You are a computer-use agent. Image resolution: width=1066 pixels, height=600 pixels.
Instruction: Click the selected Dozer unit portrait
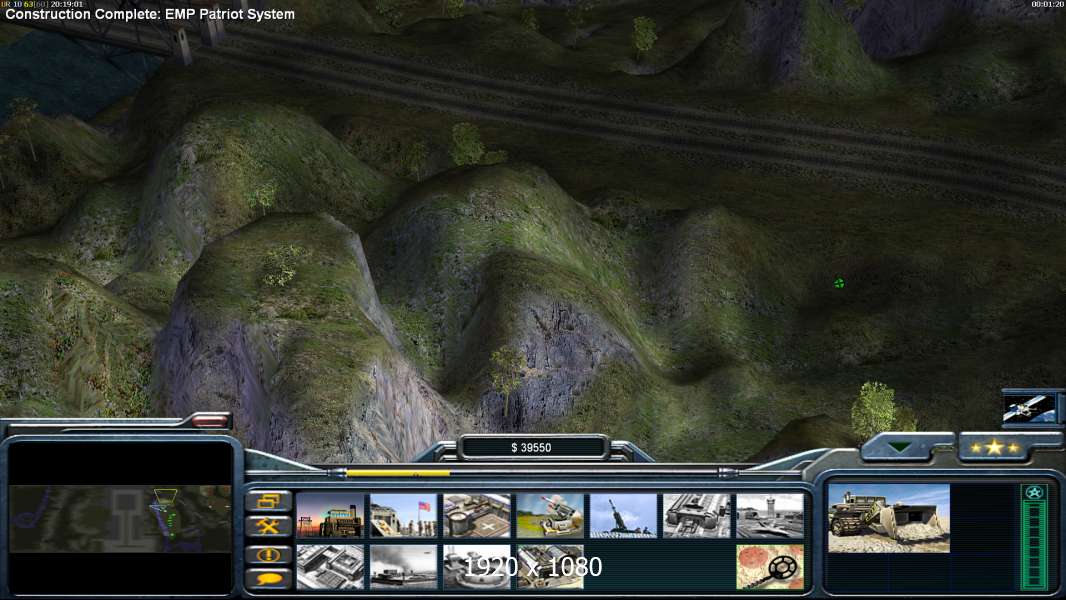(889, 518)
